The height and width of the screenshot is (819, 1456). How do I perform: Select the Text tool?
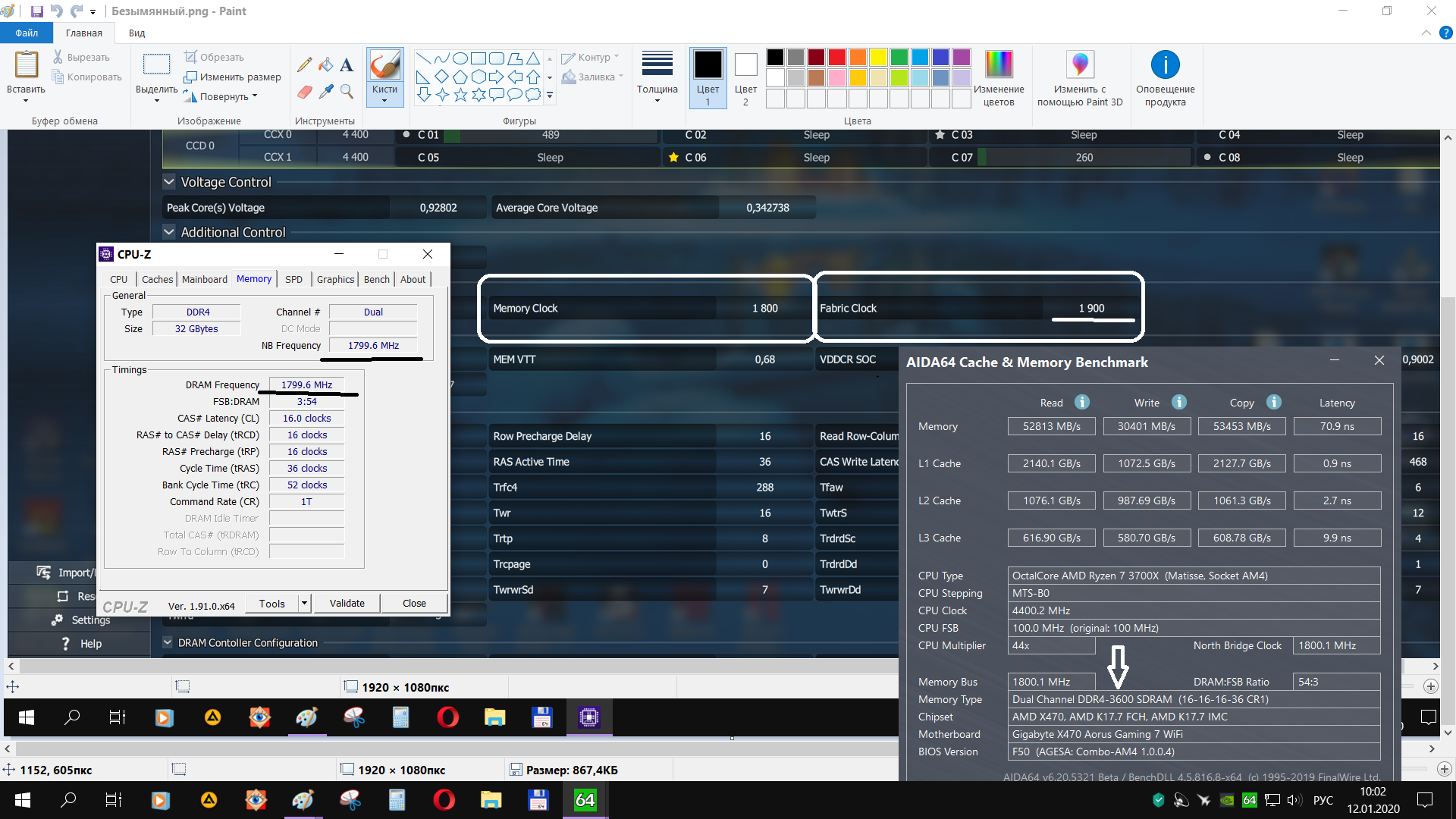tap(347, 65)
